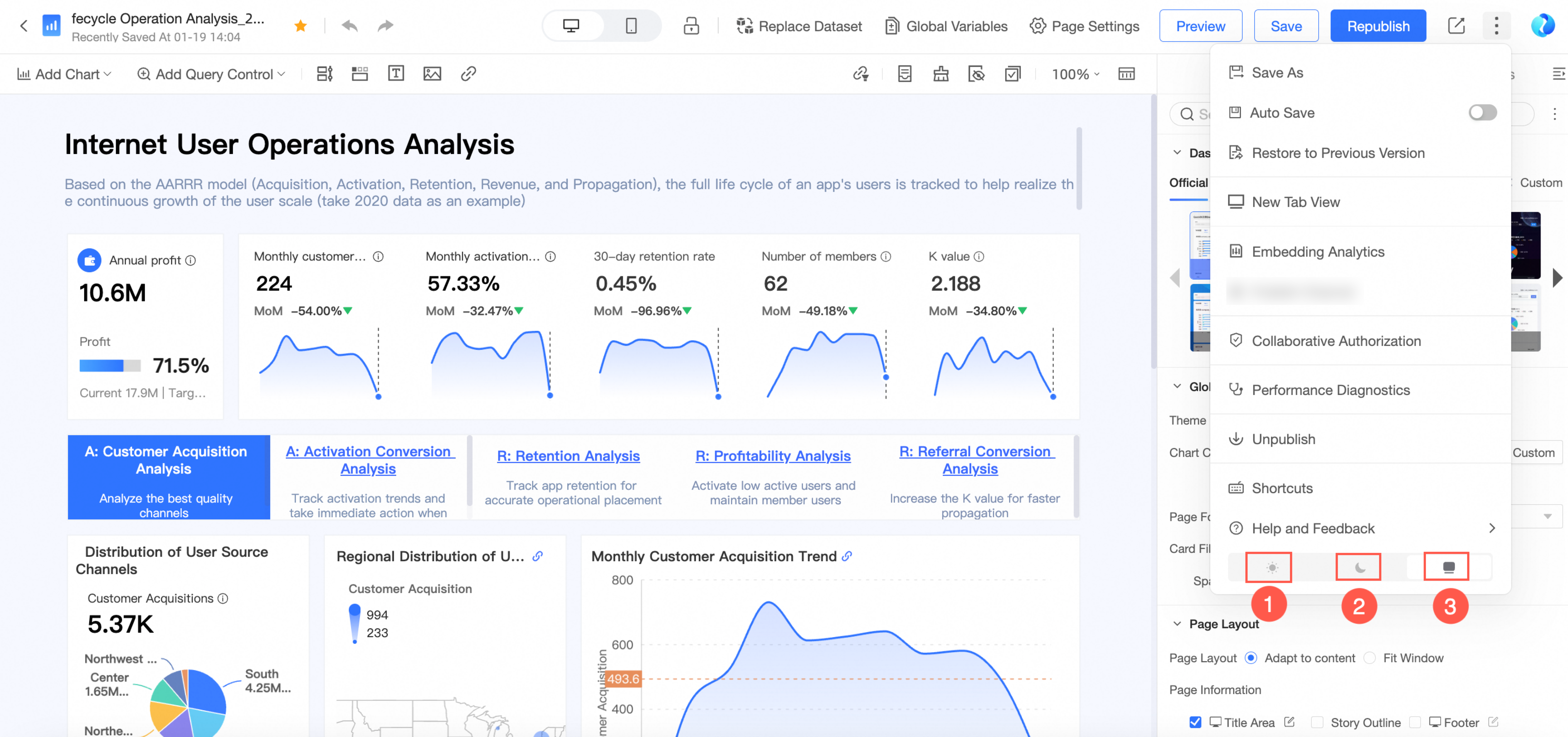Click the link icon beside Monthly Customer Acquisition Trend
Screen dimensions: 1568x737
pos(847,556)
